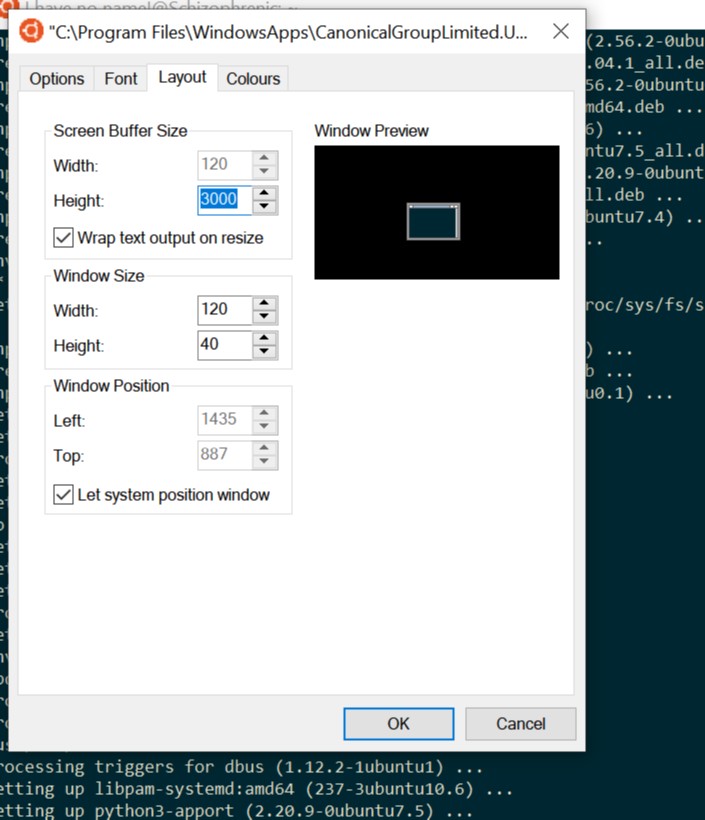
Task: Click the Window Preview thumbnail
Action: [x=437, y=212]
